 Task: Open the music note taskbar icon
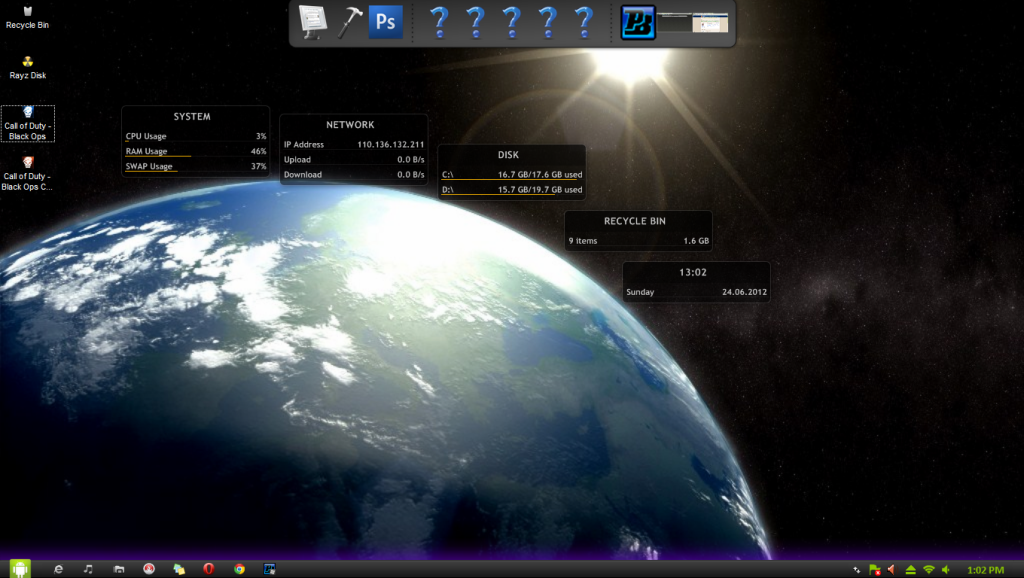[88, 568]
